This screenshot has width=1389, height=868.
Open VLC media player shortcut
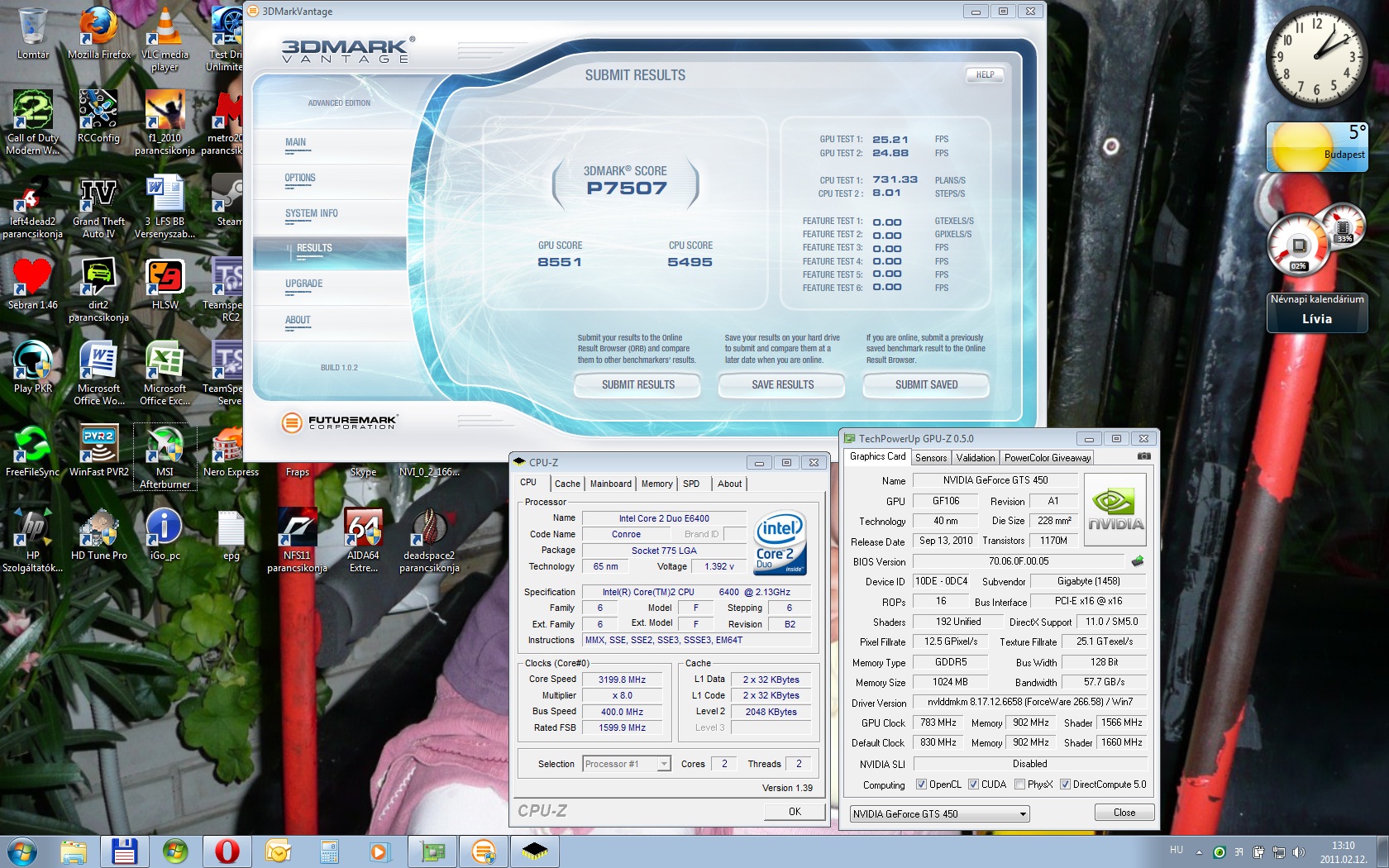tap(165, 39)
